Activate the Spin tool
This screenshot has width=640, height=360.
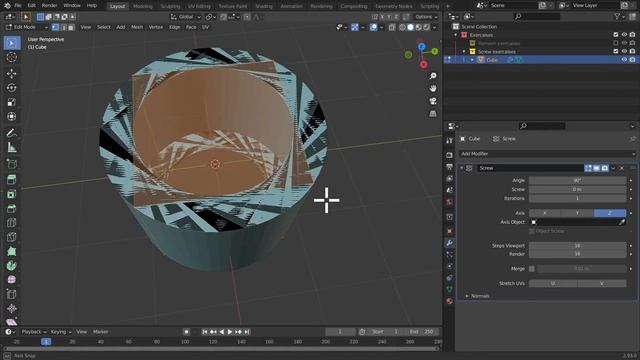12,266
